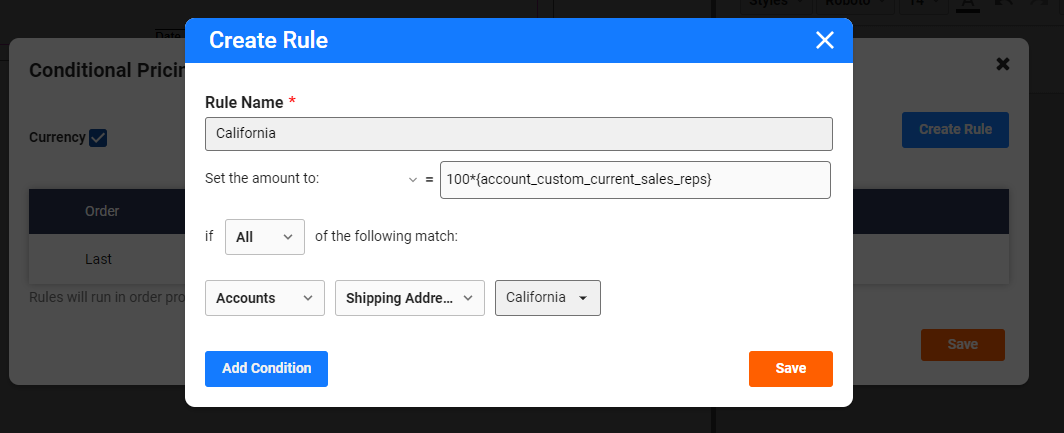This screenshot has width=1064, height=433.
Task: Open the 'All' match type dropdown
Action: (x=265, y=237)
